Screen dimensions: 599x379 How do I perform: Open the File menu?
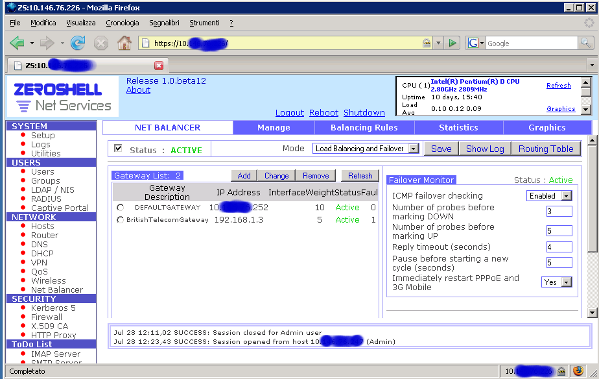tap(15, 23)
